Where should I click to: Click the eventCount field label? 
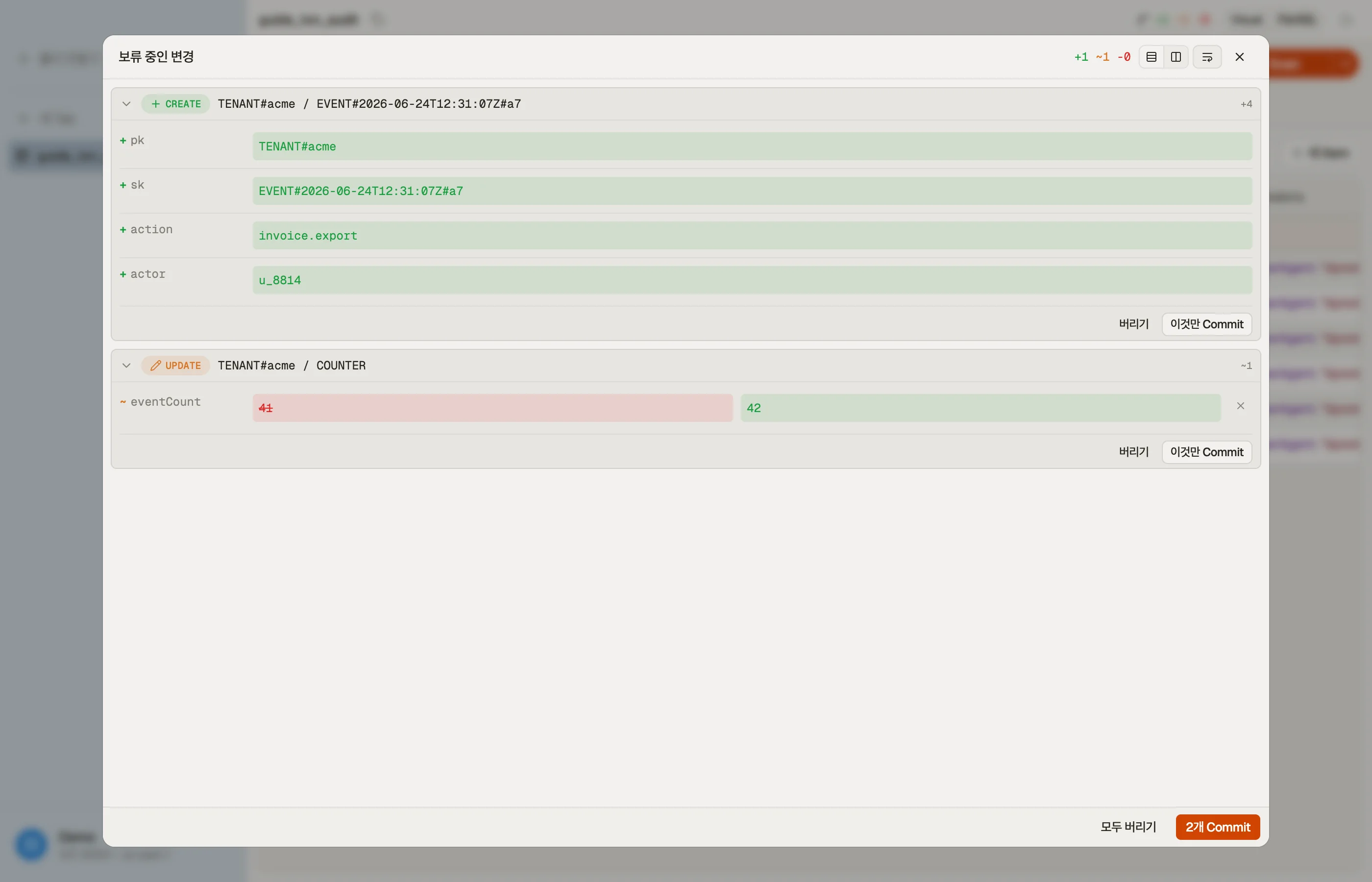(x=166, y=402)
